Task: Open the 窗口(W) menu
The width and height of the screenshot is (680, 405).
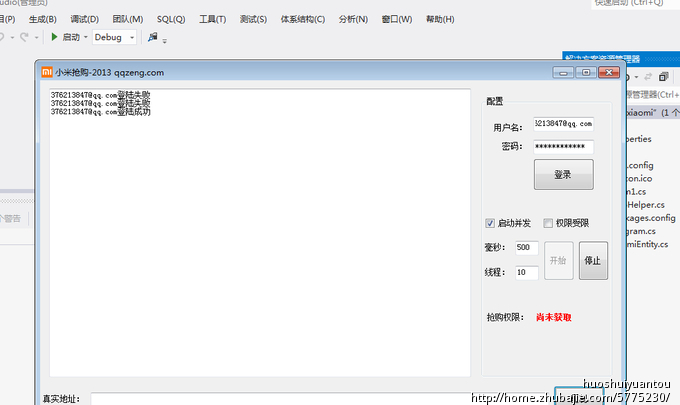Action: click(397, 19)
